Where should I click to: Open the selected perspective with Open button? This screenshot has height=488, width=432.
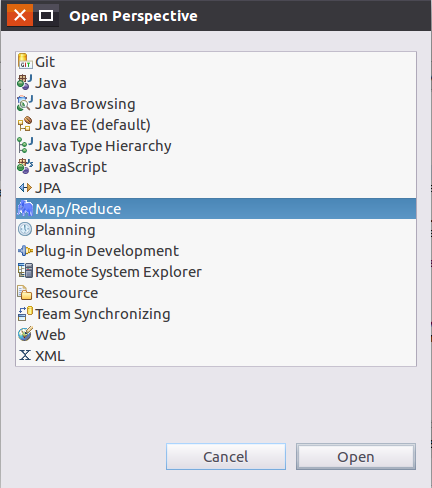click(356, 457)
